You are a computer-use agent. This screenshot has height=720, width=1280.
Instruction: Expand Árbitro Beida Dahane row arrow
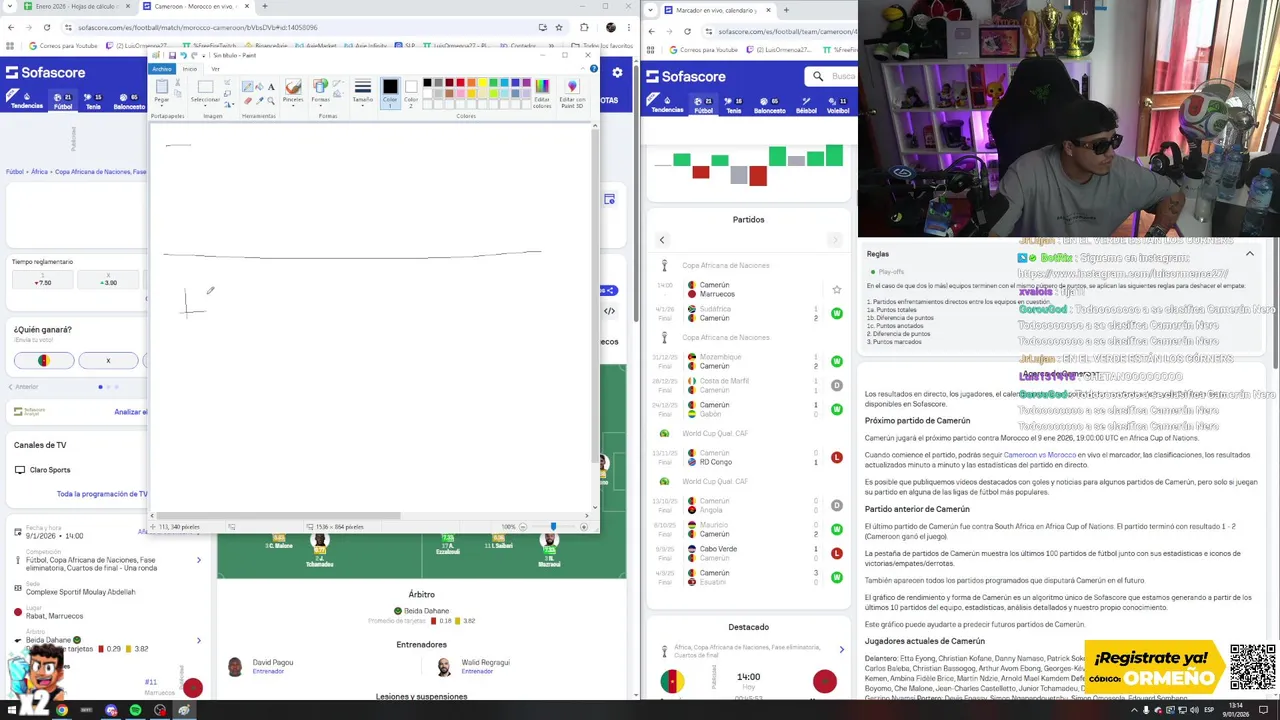pos(198,640)
